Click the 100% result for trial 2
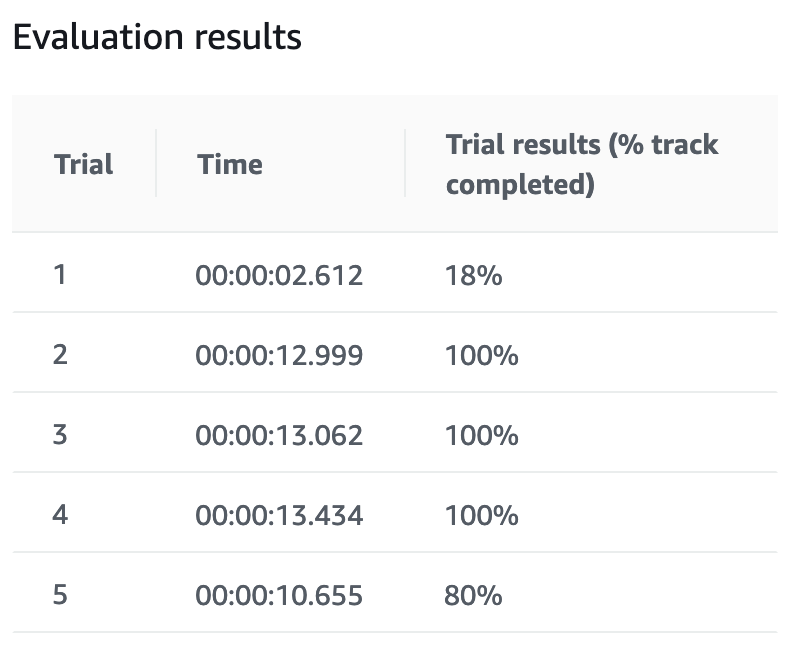 [482, 355]
